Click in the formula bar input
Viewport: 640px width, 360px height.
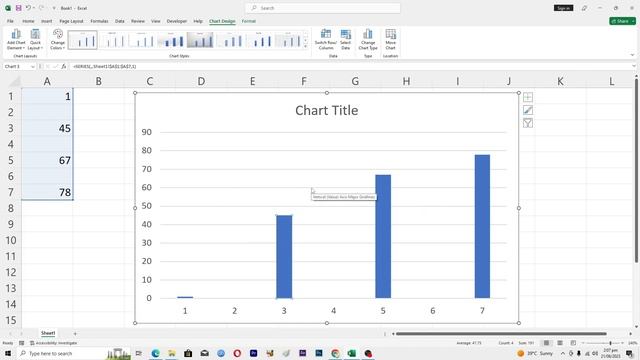point(349,66)
